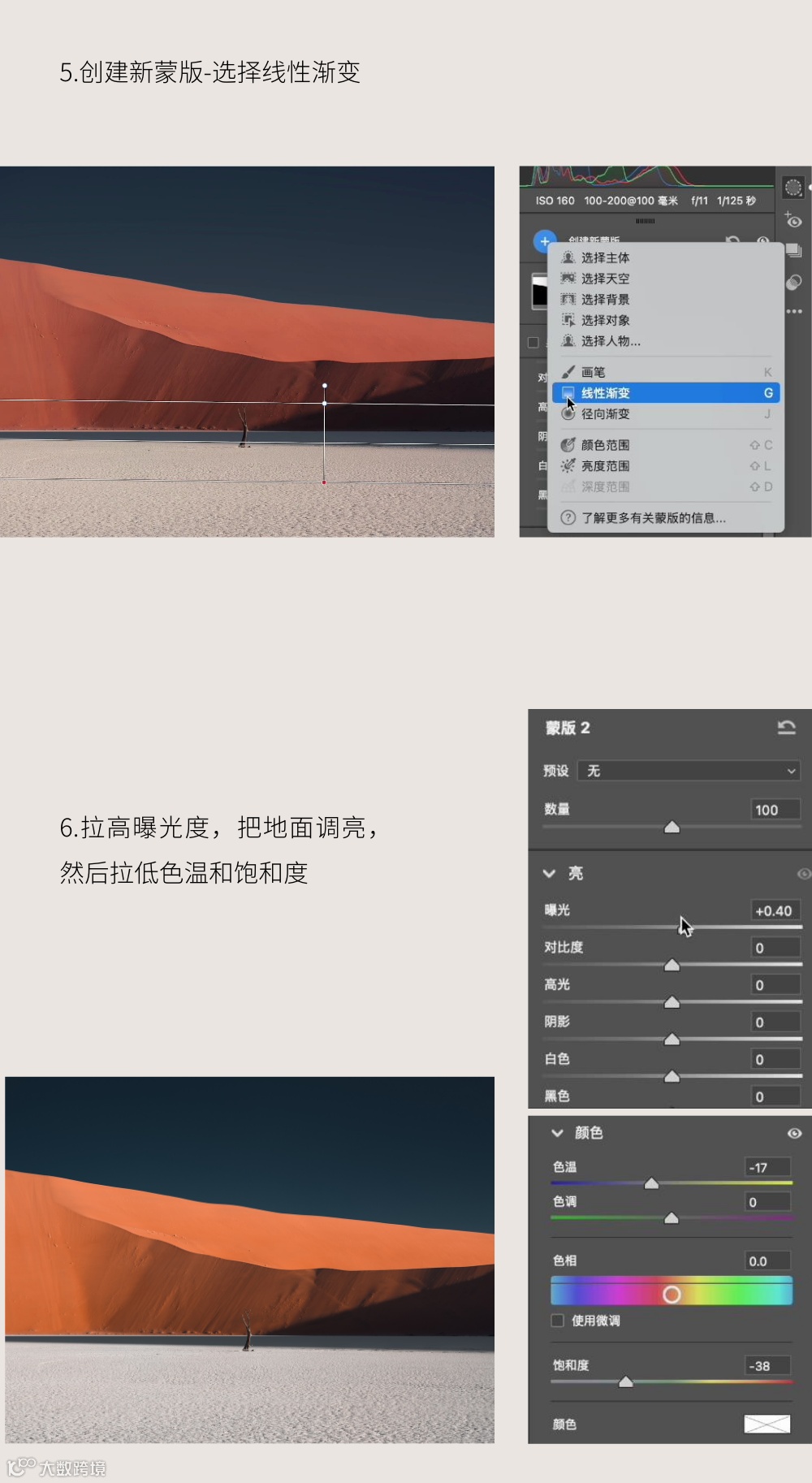
Task: Click the gradient's middle handle on photo
Action: (325, 404)
